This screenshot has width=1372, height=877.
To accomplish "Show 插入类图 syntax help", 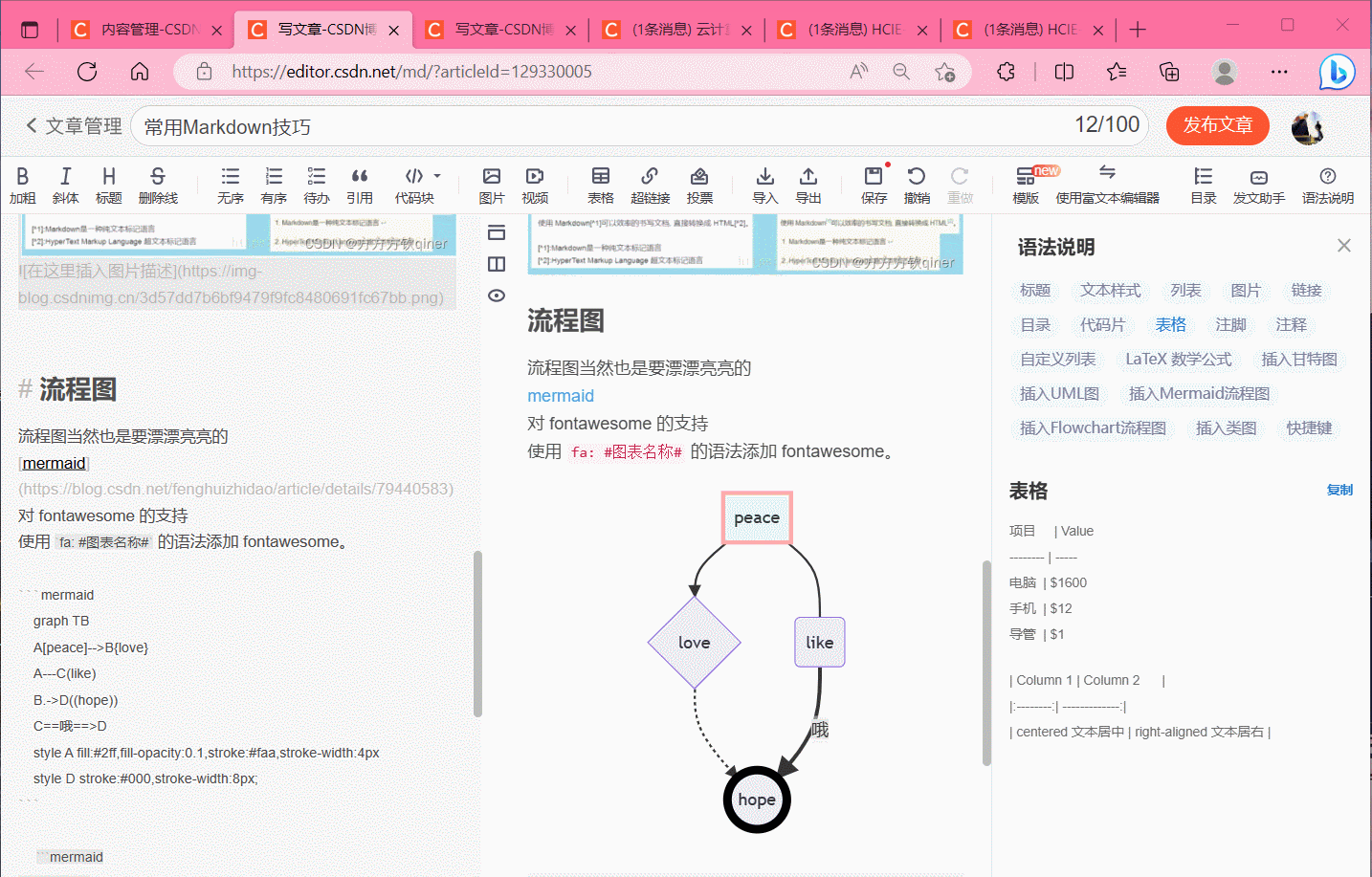I will (x=1227, y=428).
